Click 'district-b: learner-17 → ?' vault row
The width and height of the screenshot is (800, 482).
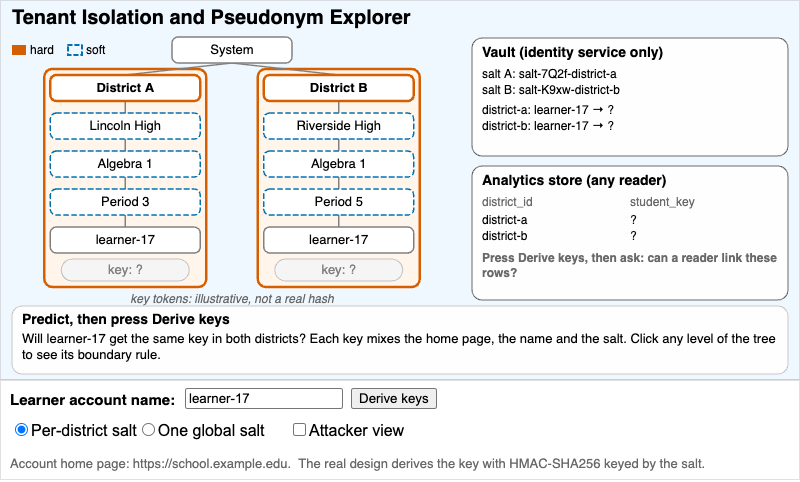547,126
